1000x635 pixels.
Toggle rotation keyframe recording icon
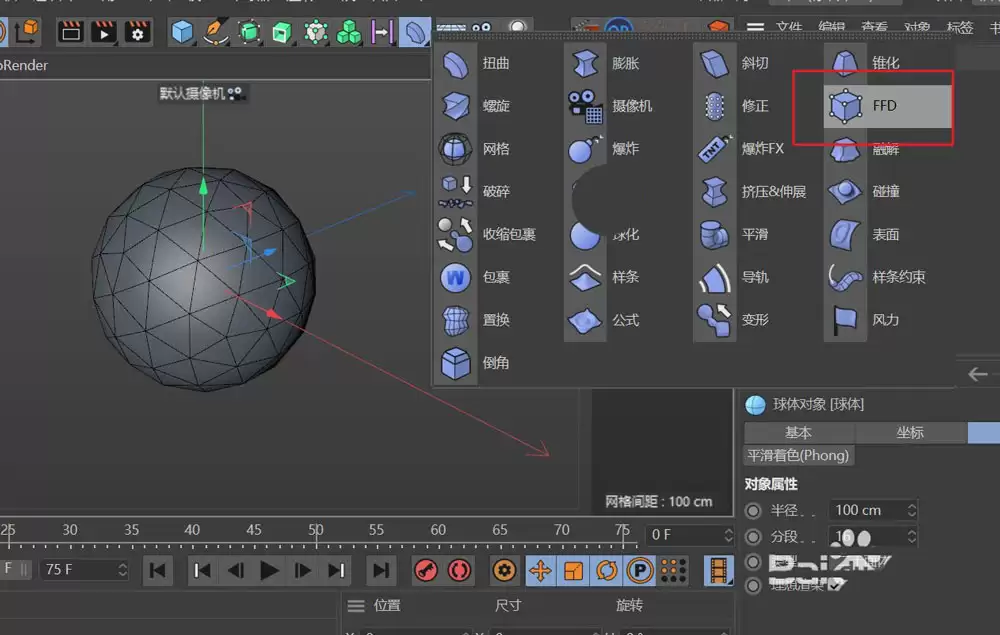click(x=605, y=570)
